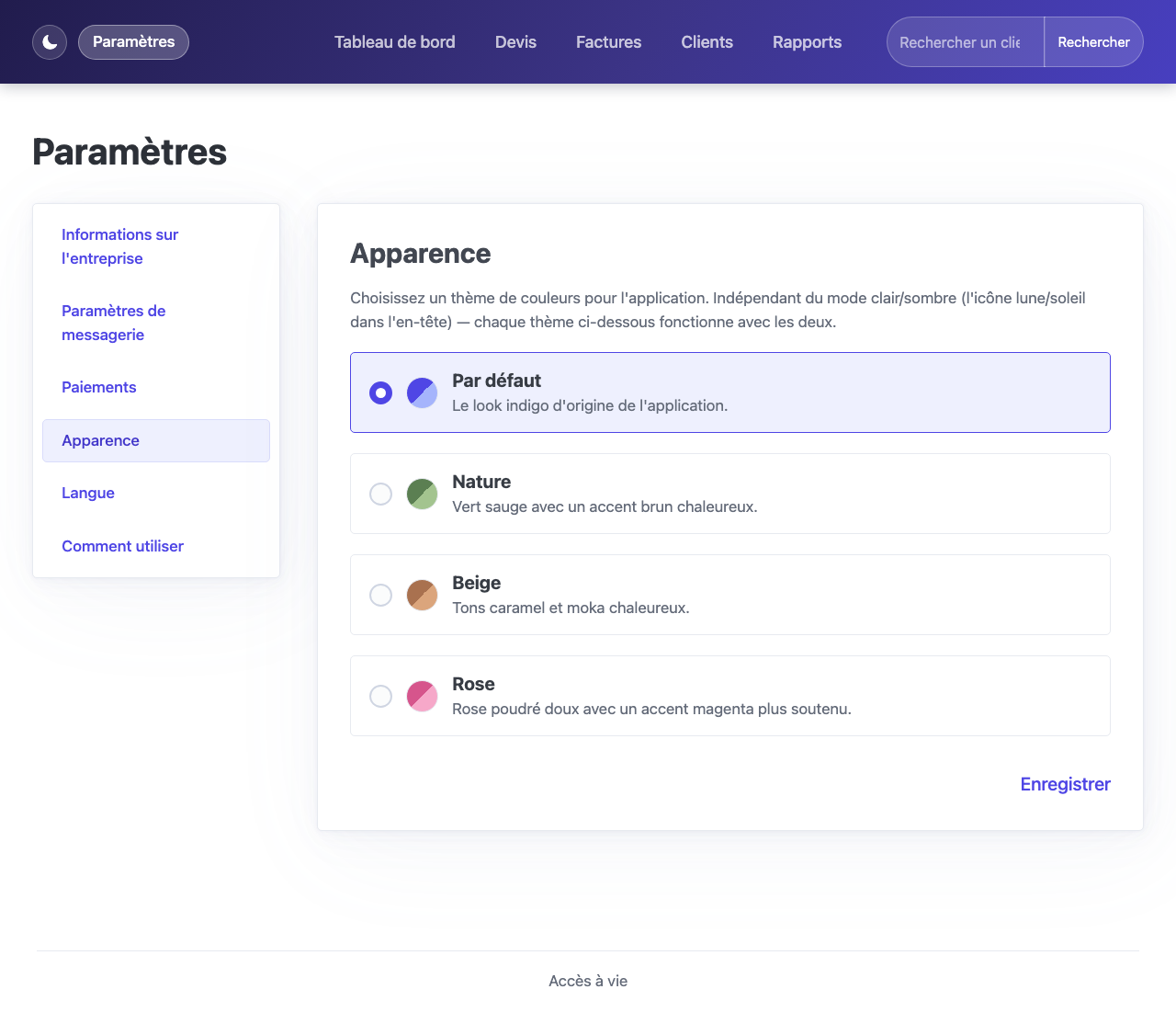Viewport: 1176px width, 1012px height.
Task: Click the description 'Vert sauge avec un accent brun chaleureux.'
Action: click(605, 506)
